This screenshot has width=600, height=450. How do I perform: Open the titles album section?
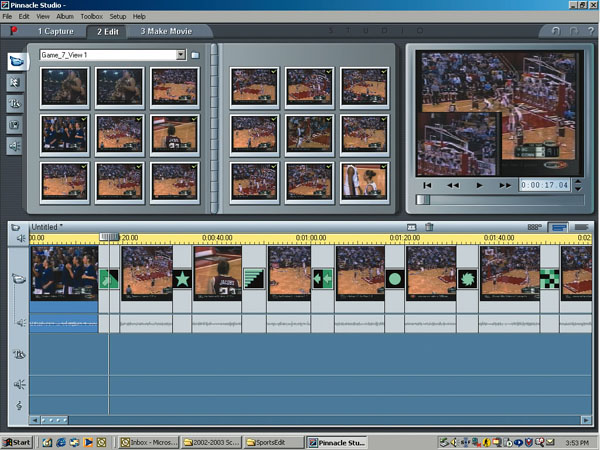(17, 103)
